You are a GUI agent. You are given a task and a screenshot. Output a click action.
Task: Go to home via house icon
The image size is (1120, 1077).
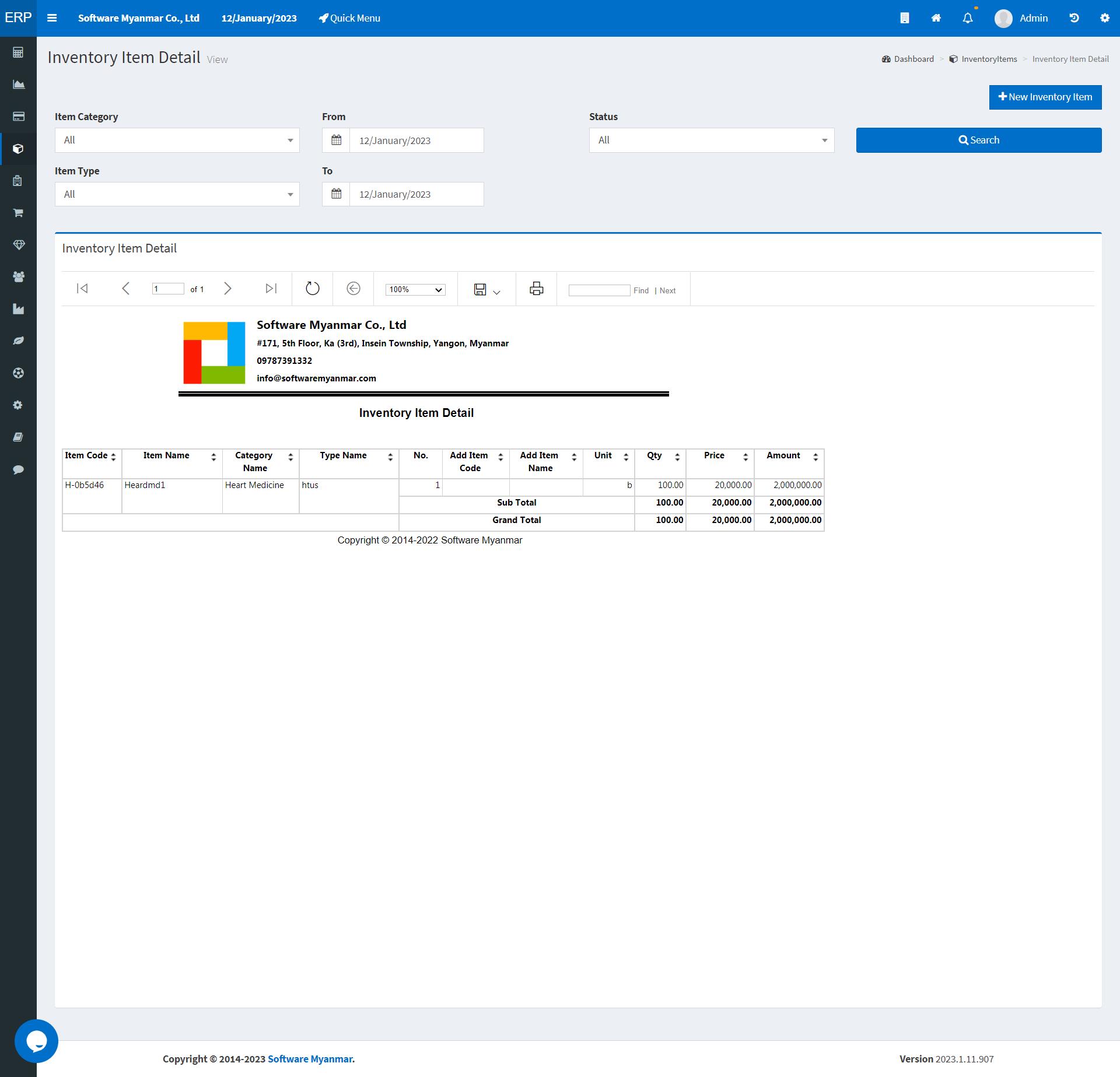936,18
